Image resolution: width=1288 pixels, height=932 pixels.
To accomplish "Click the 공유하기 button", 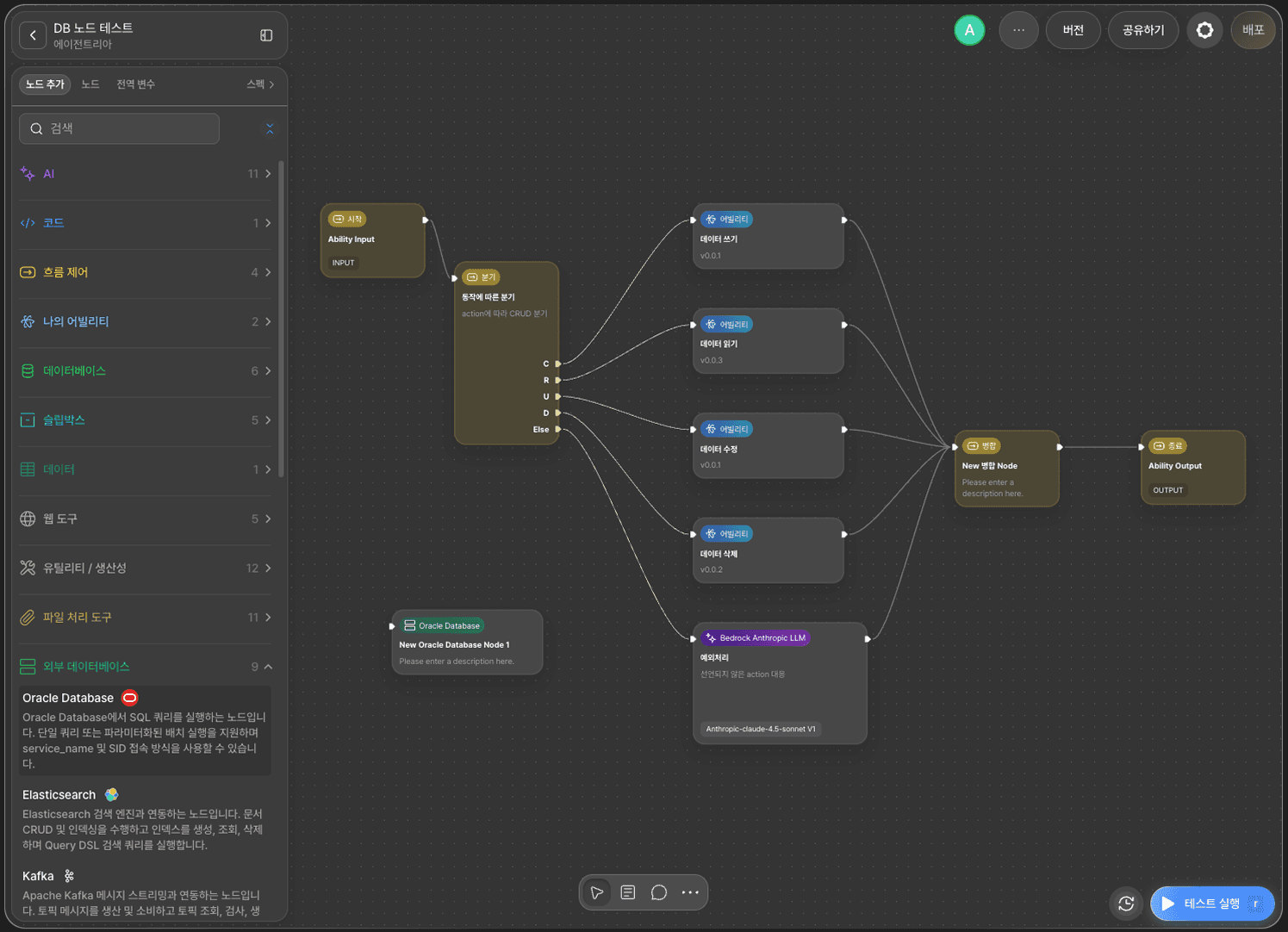I will [x=1143, y=30].
